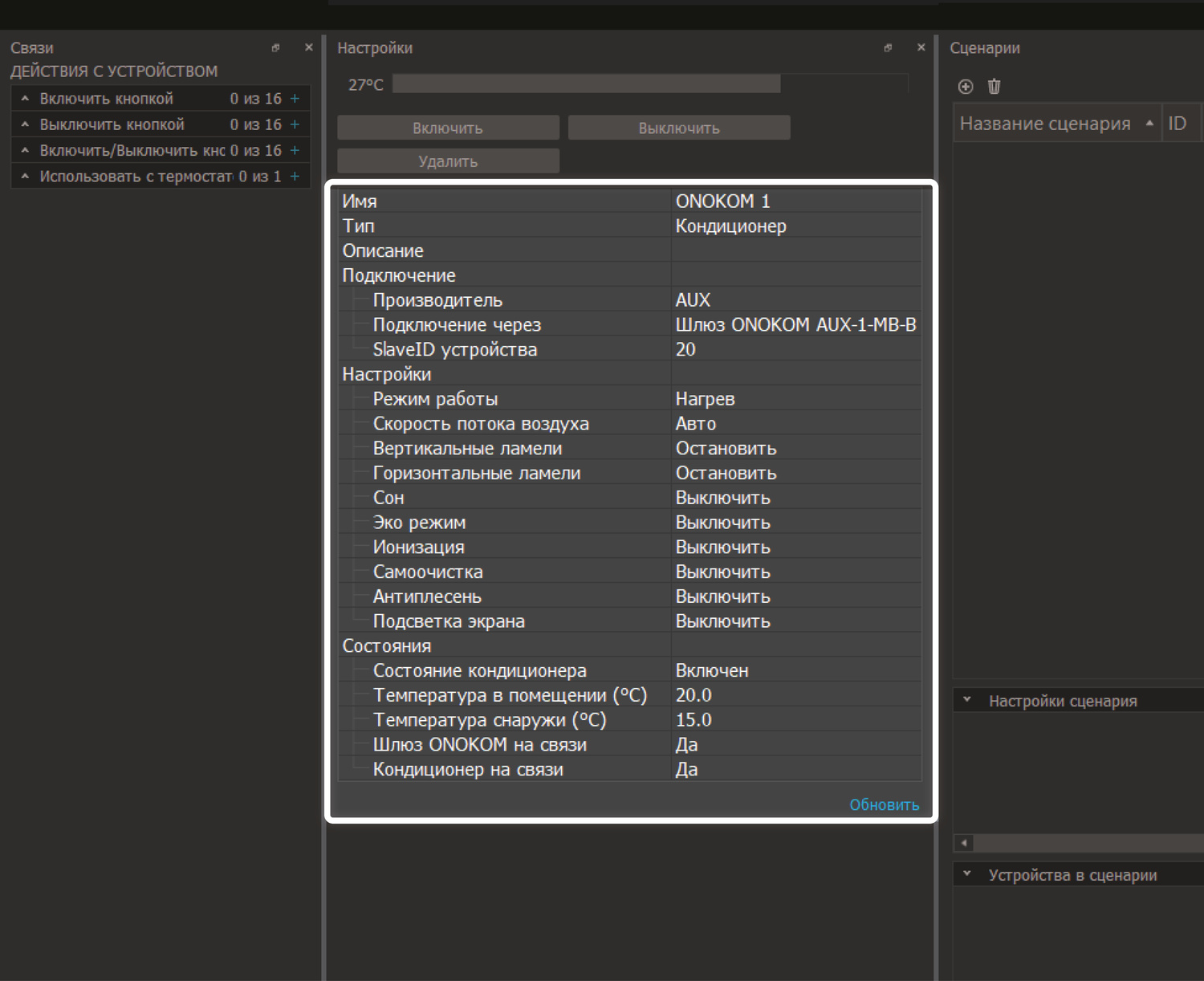Collapse the 'Использовать с термостатом' row
The height and width of the screenshot is (981, 1204).
coord(25,177)
